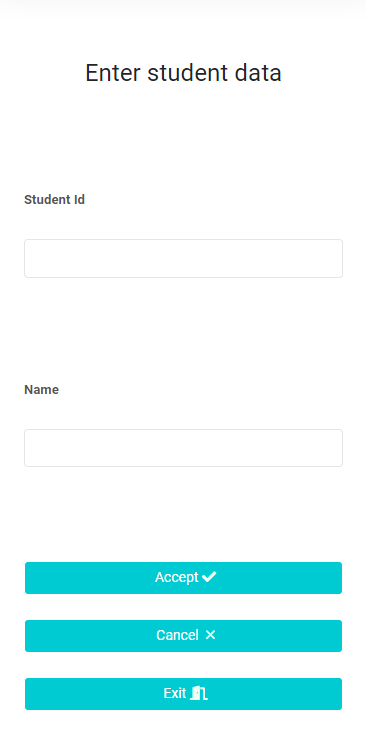Discard the entry using Cancel
This screenshot has width=366, height=730.
click(183, 635)
